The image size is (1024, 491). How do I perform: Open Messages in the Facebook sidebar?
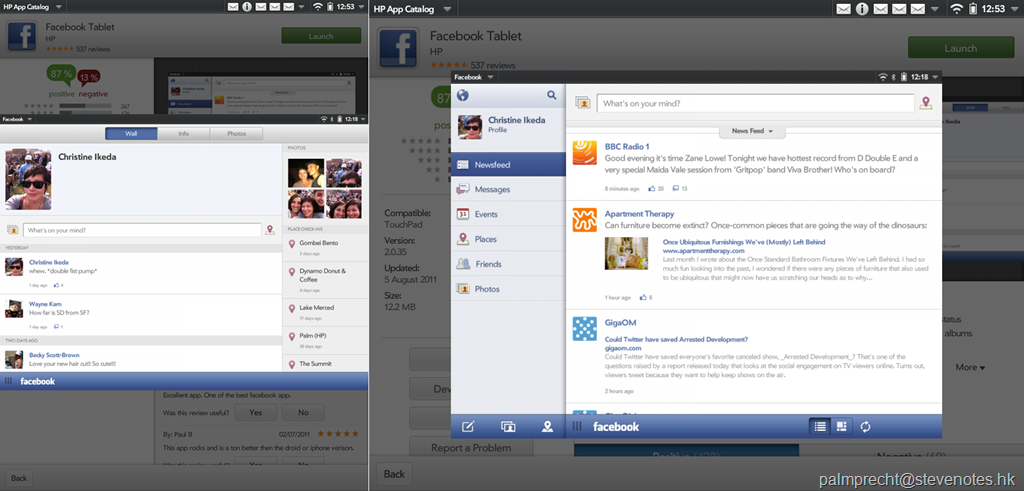coord(508,189)
